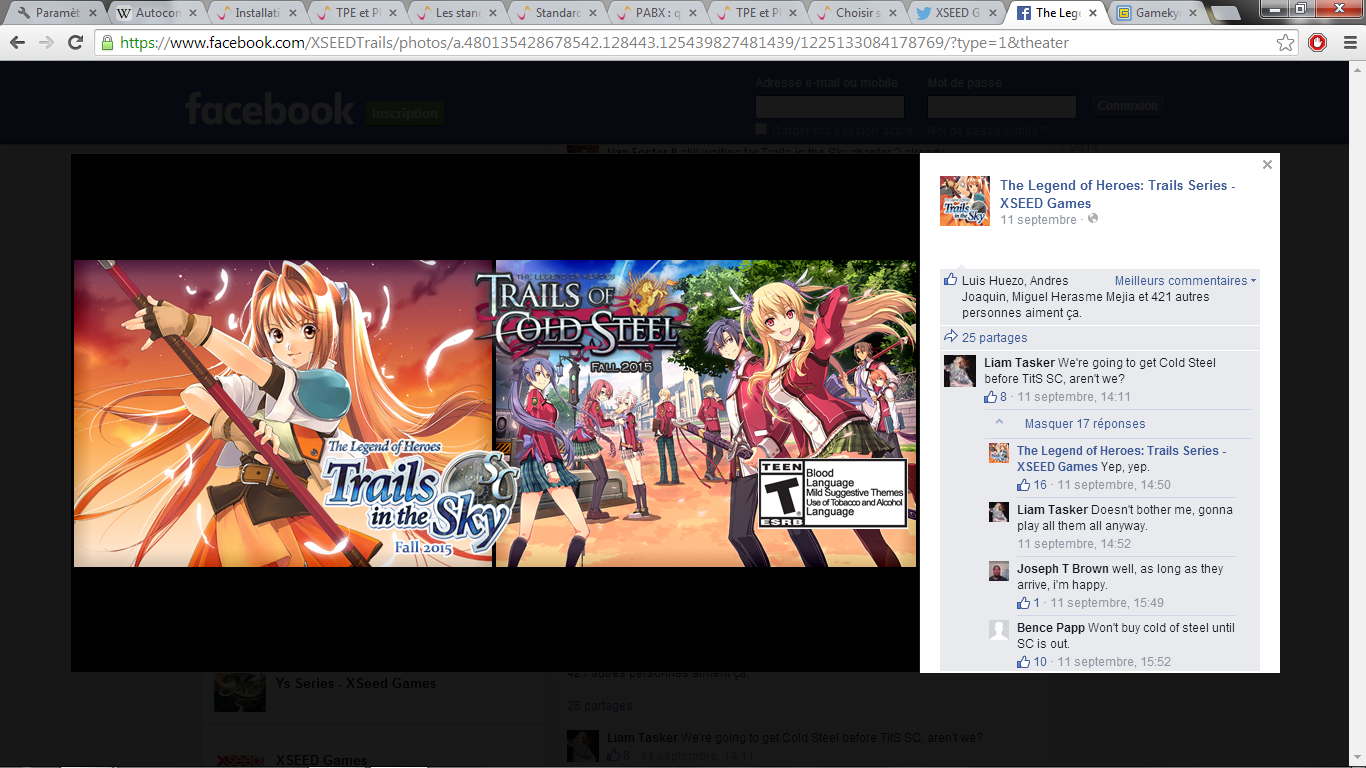
Task: Click the dimmed Facebook logo
Action: 269,109
